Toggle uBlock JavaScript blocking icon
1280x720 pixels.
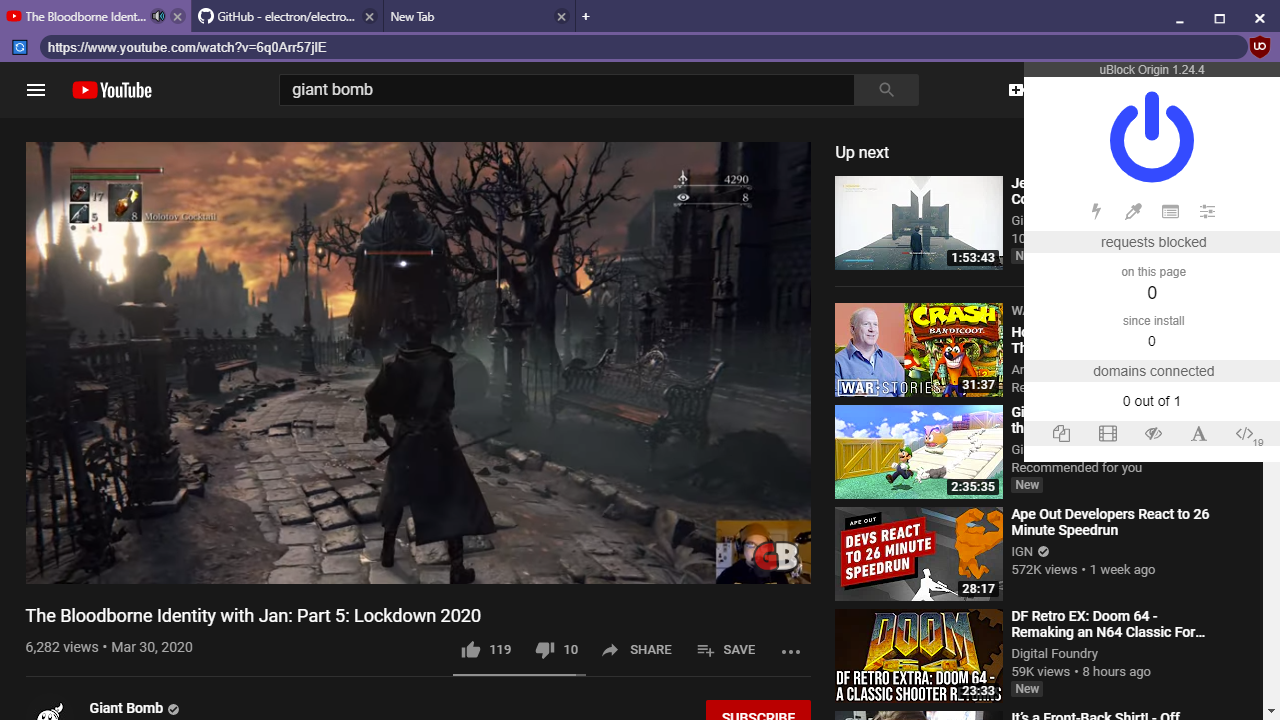[1245, 433]
